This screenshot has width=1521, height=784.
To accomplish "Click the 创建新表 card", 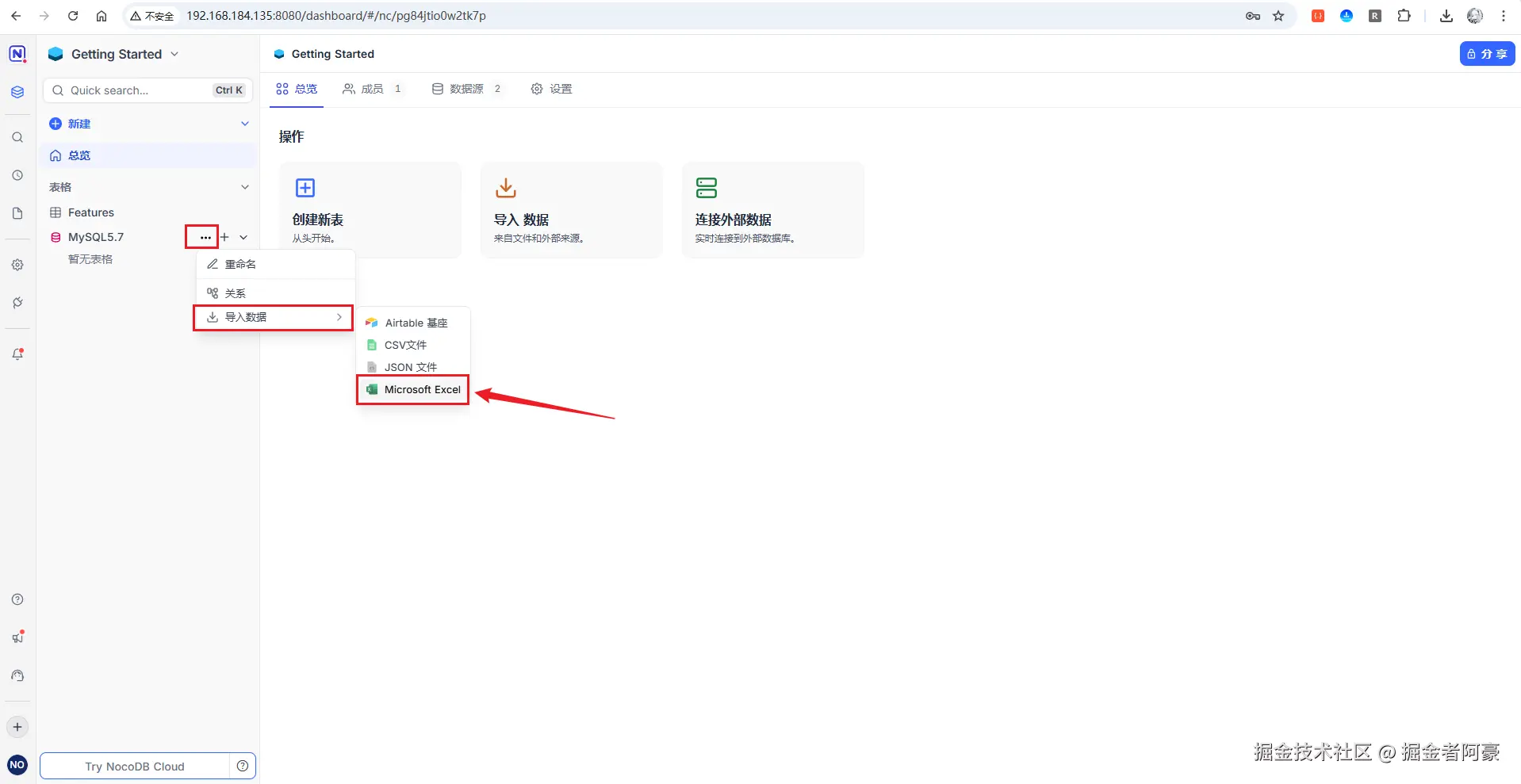I will (x=370, y=210).
